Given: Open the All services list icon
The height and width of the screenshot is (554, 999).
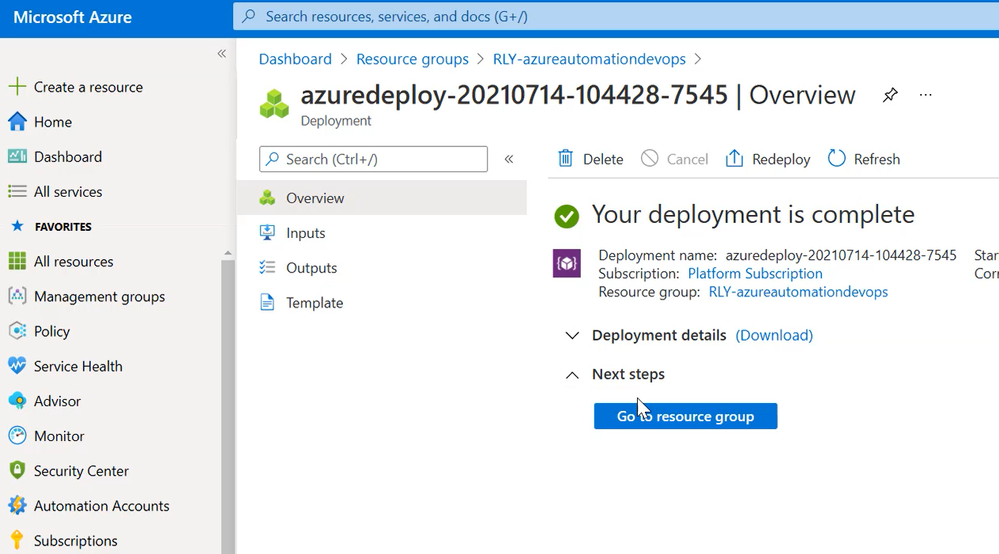Looking at the screenshot, I should (x=17, y=191).
